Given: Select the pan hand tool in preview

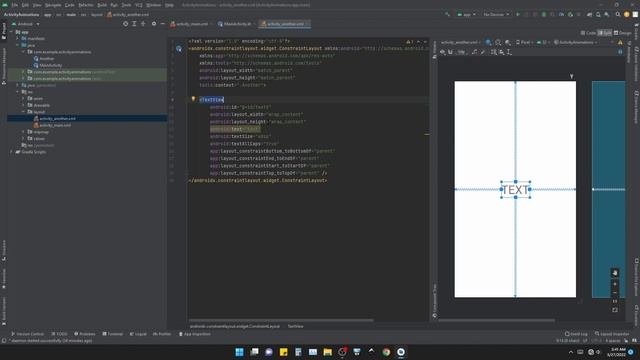Looking at the screenshot, I should tap(615, 273).
